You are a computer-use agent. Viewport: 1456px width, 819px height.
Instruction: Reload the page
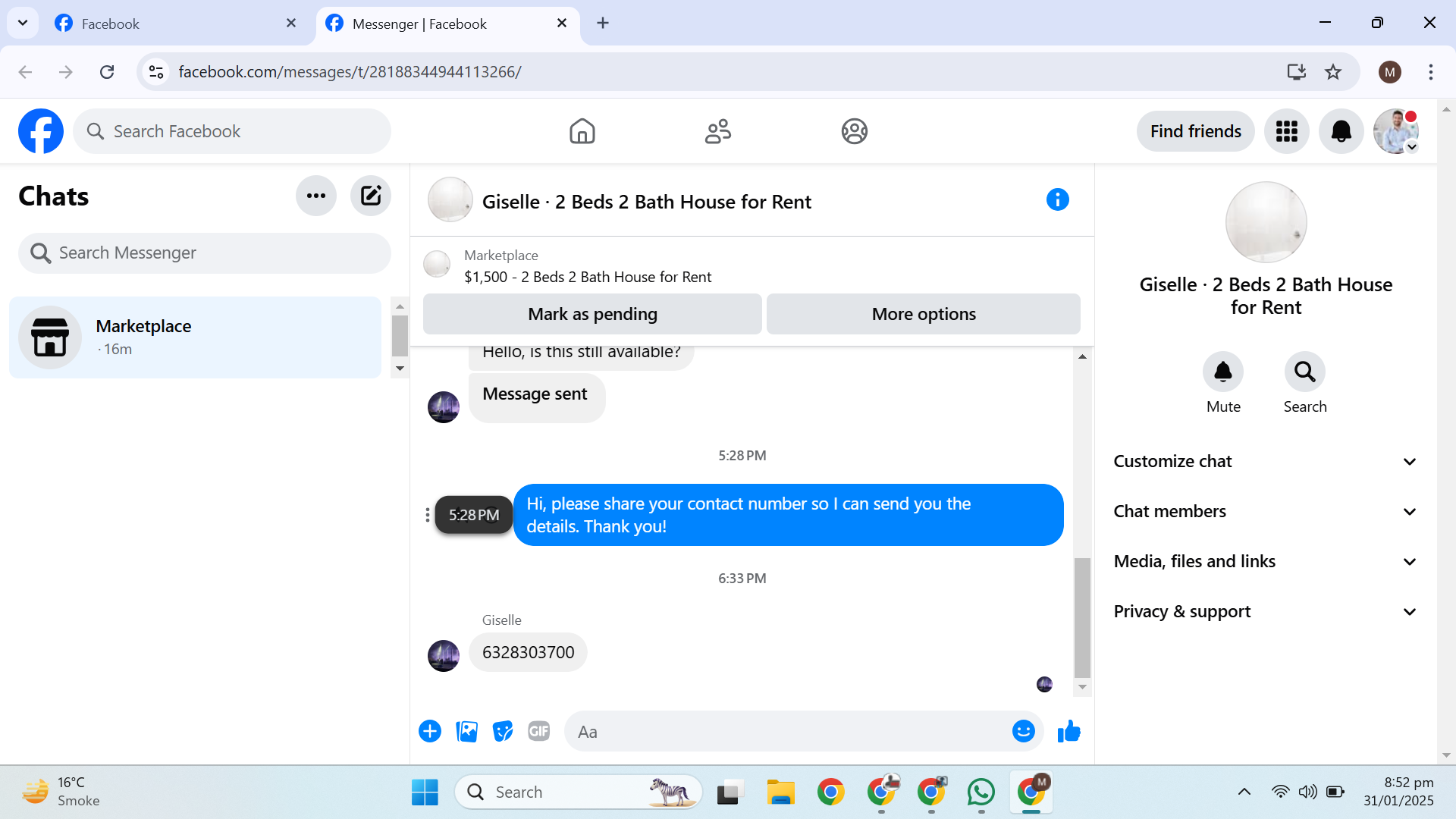tap(107, 72)
